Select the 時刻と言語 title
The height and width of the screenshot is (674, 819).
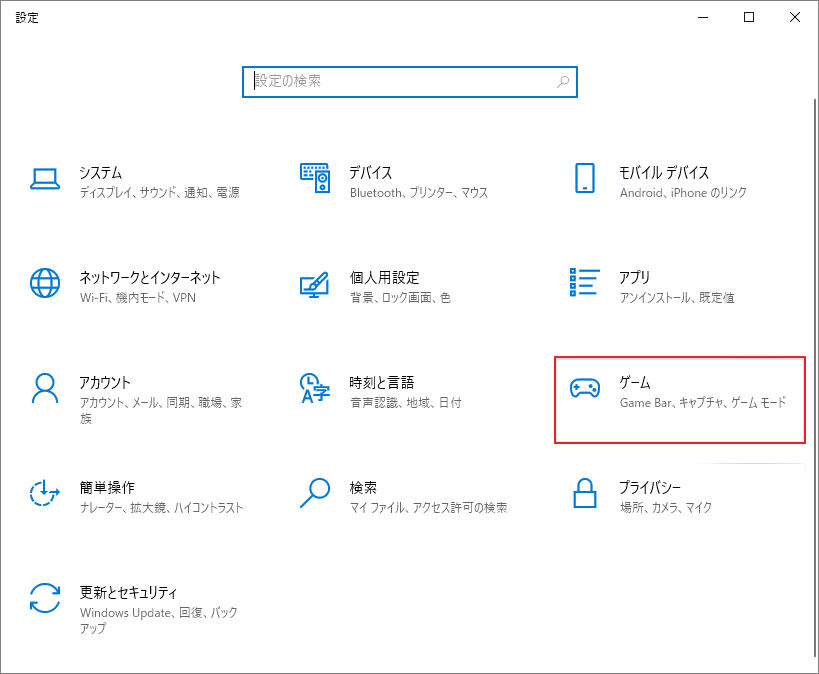[x=382, y=382]
